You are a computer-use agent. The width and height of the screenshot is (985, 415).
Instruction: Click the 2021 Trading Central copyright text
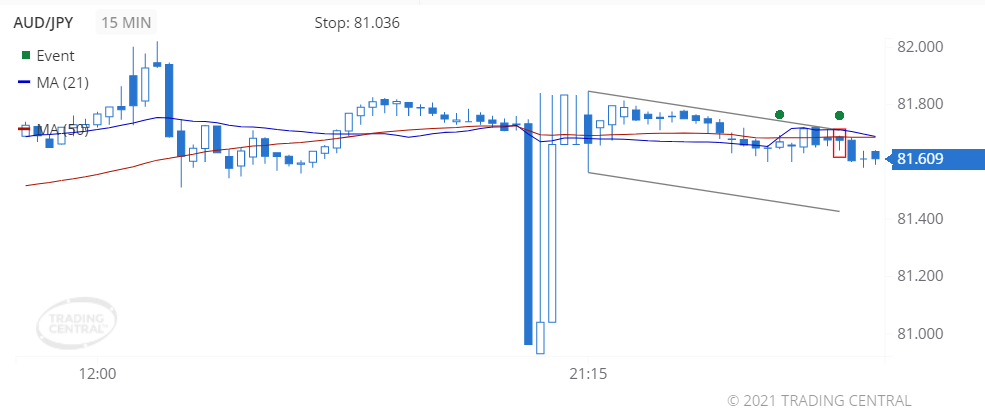coord(819,400)
